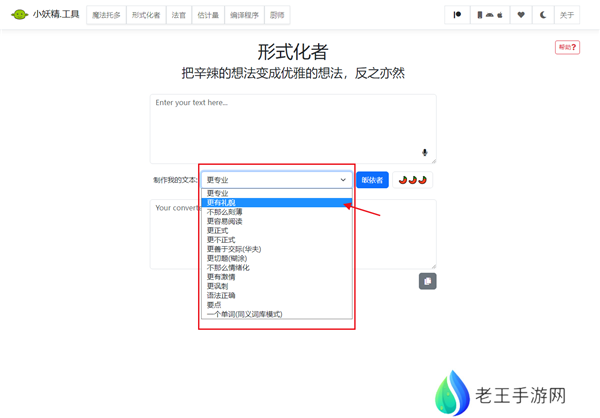
Task: Collapse the 更专业 style dropdown
Action: tap(276, 180)
